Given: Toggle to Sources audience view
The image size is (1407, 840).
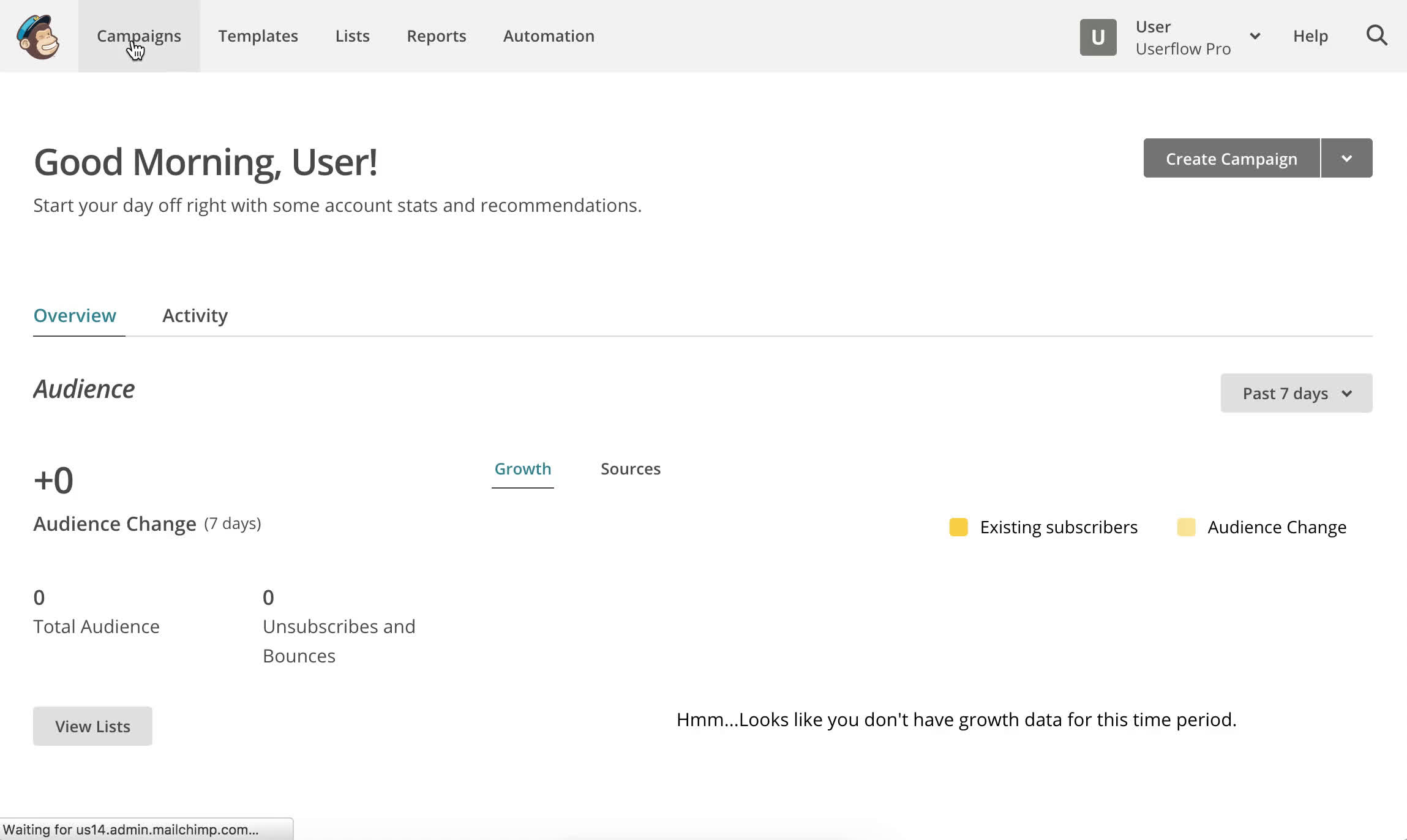Looking at the screenshot, I should point(630,468).
